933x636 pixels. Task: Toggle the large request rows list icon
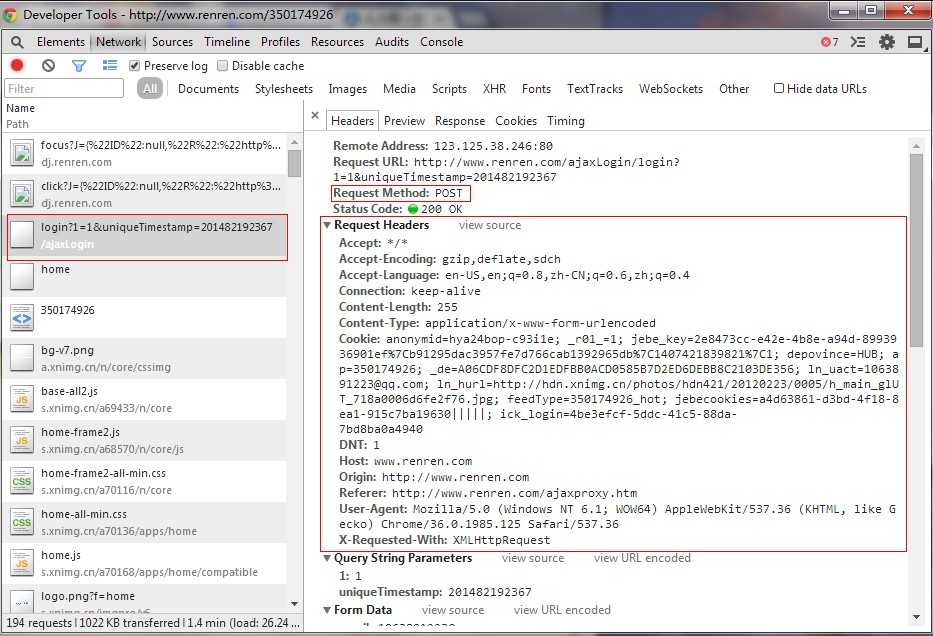110,65
